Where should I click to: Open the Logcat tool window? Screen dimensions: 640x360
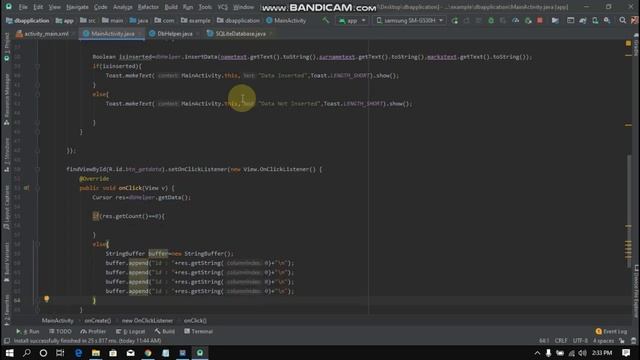(x=131, y=331)
